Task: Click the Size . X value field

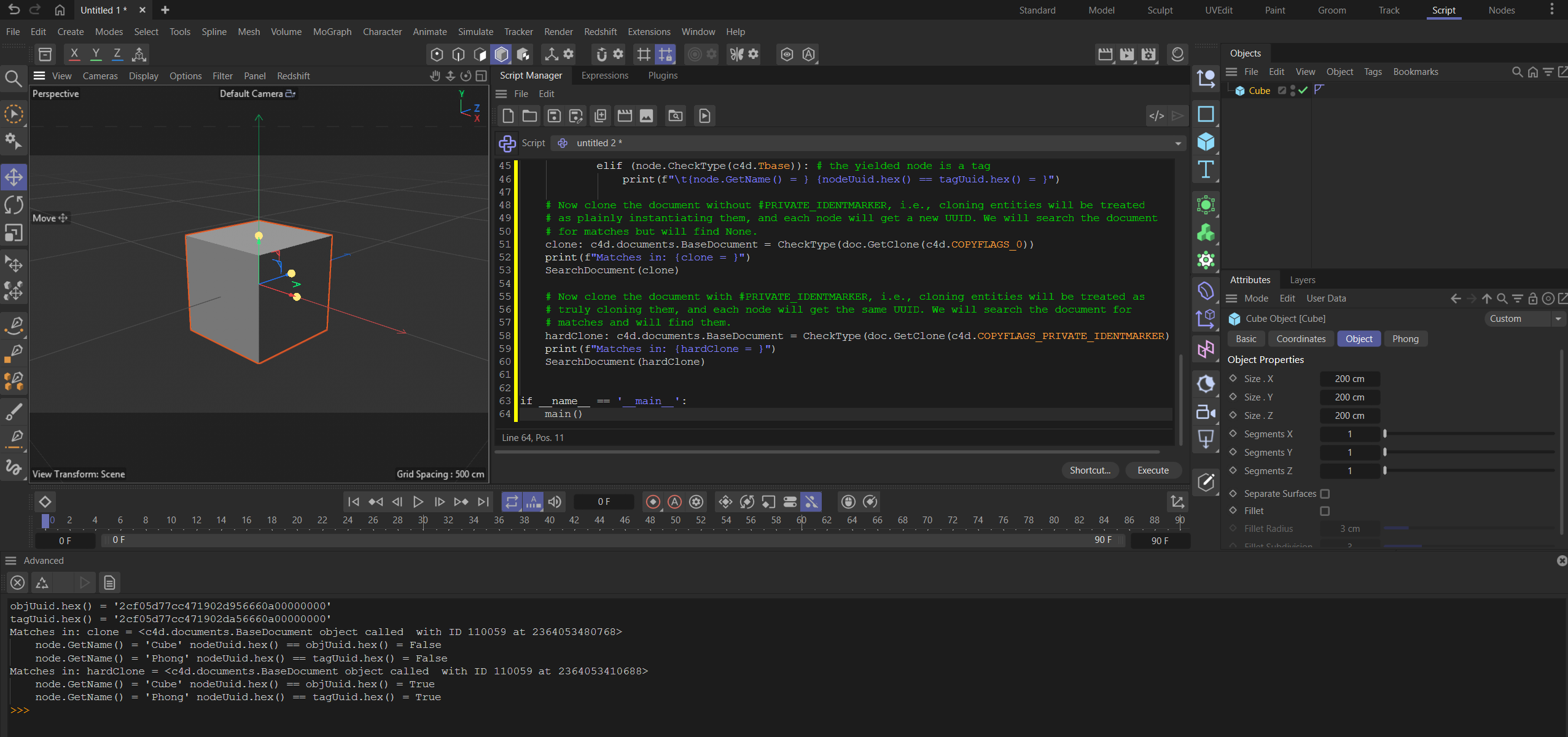Action: 1349,379
